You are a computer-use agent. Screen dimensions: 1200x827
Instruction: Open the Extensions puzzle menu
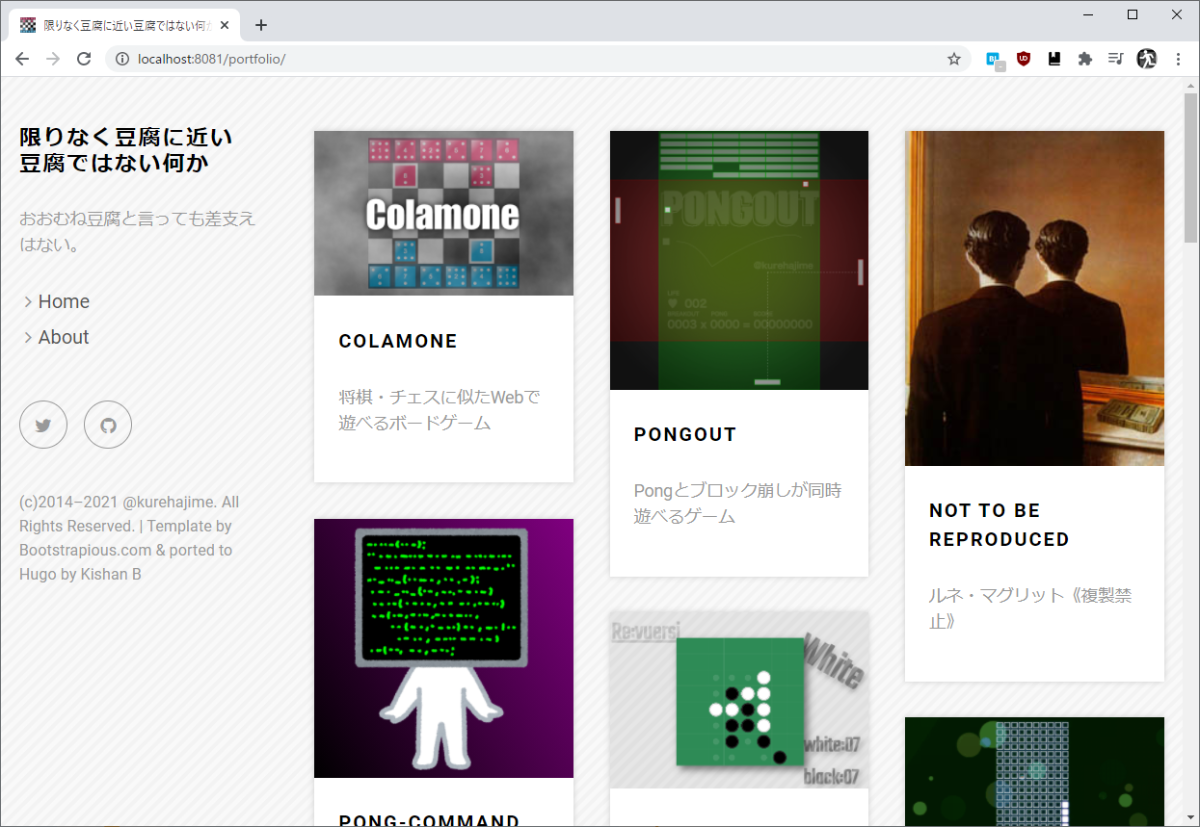tap(1085, 59)
